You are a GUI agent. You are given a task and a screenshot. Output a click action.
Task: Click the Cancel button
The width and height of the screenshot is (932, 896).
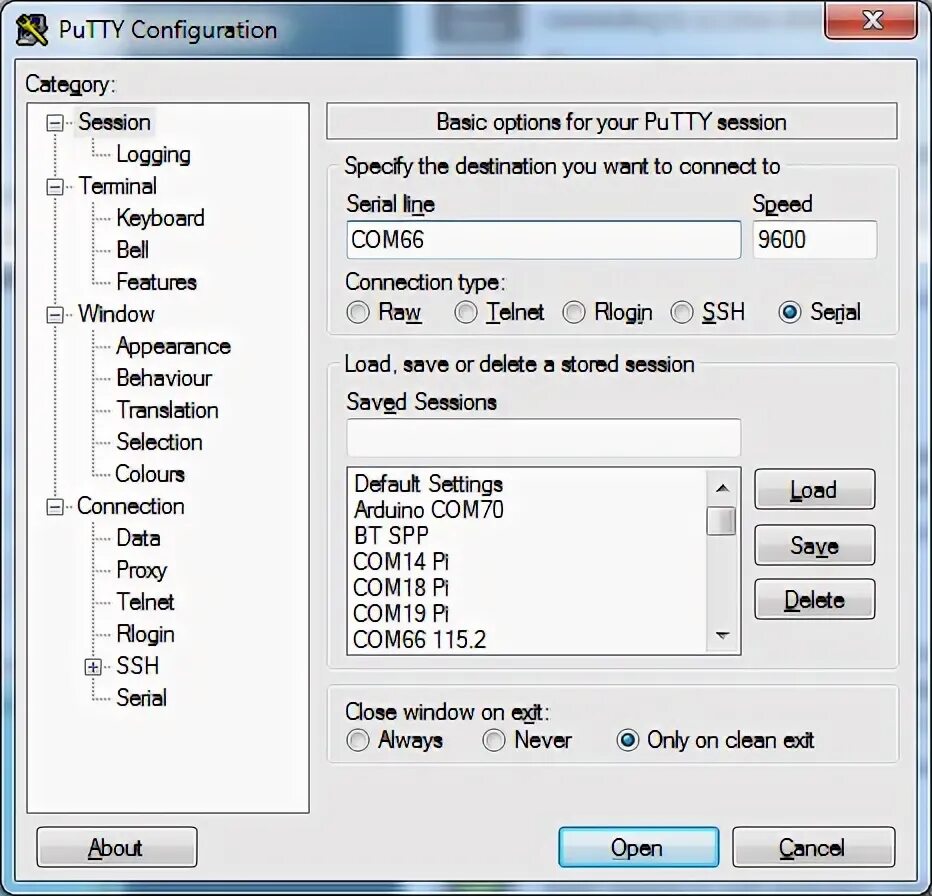tap(813, 847)
